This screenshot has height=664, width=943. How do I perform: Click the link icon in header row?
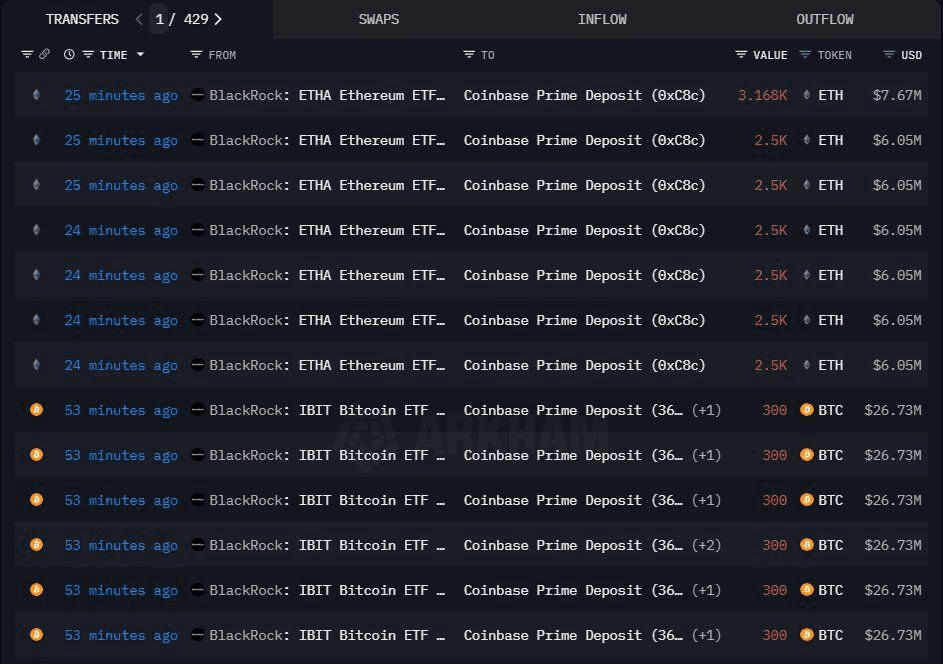click(45, 54)
